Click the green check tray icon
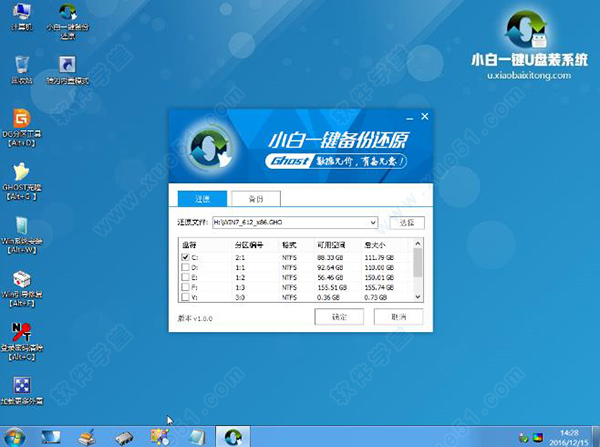Viewport: 600px width, 447px height. click(x=523, y=437)
